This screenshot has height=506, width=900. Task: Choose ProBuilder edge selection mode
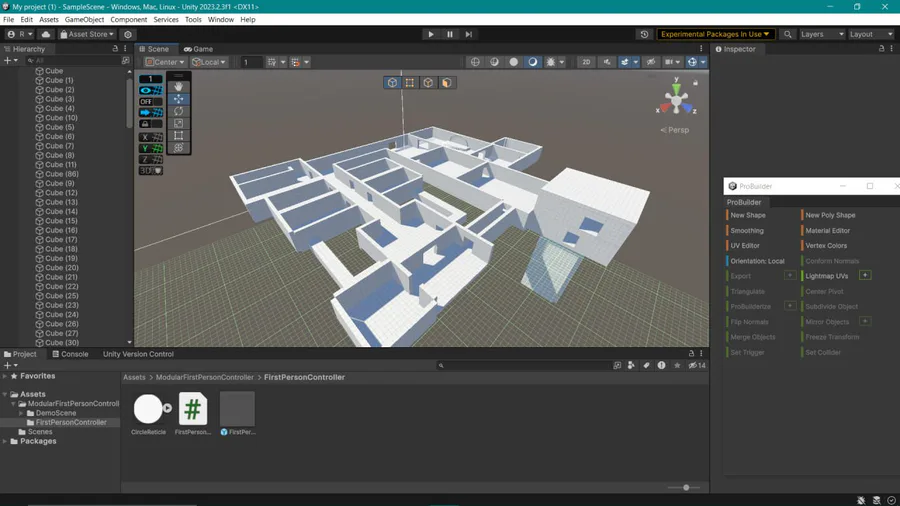[428, 83]
